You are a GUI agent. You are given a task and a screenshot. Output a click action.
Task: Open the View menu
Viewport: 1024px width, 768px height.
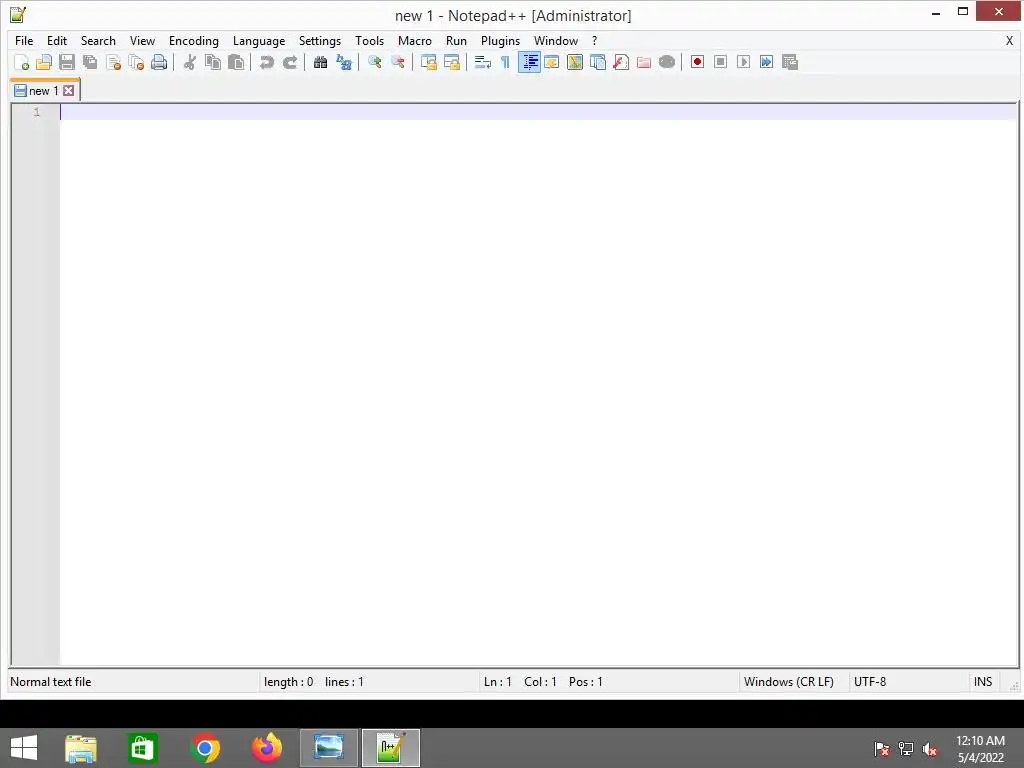(x=142, y=40)
